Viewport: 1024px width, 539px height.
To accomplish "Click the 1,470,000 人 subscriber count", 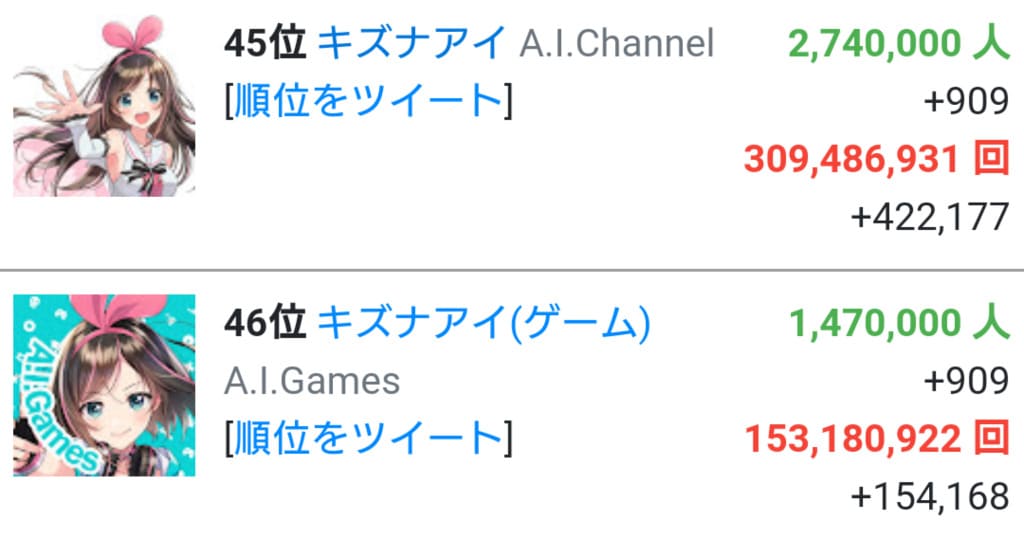I will tap(899, 323).
